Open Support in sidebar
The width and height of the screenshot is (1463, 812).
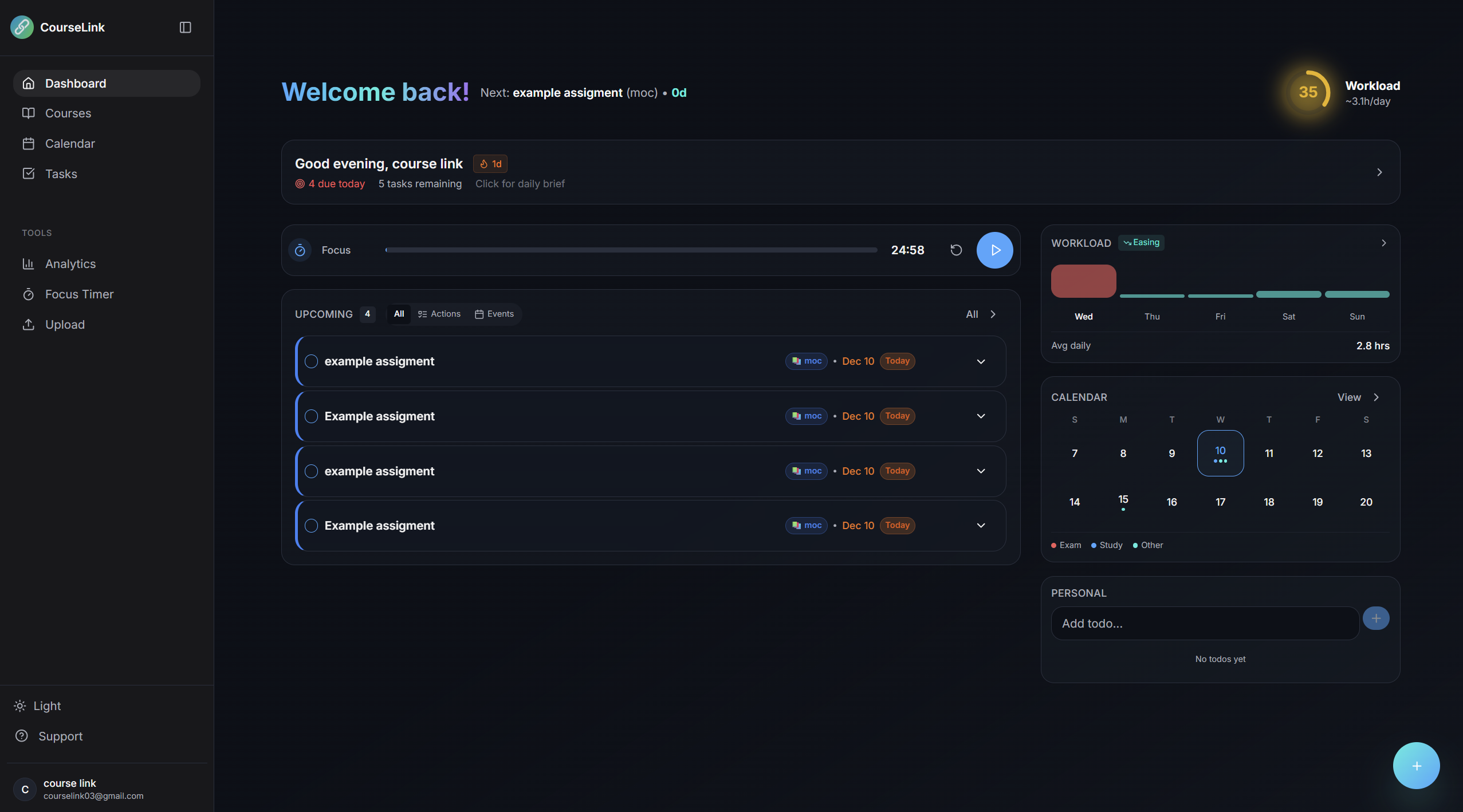tap(60, 736)
